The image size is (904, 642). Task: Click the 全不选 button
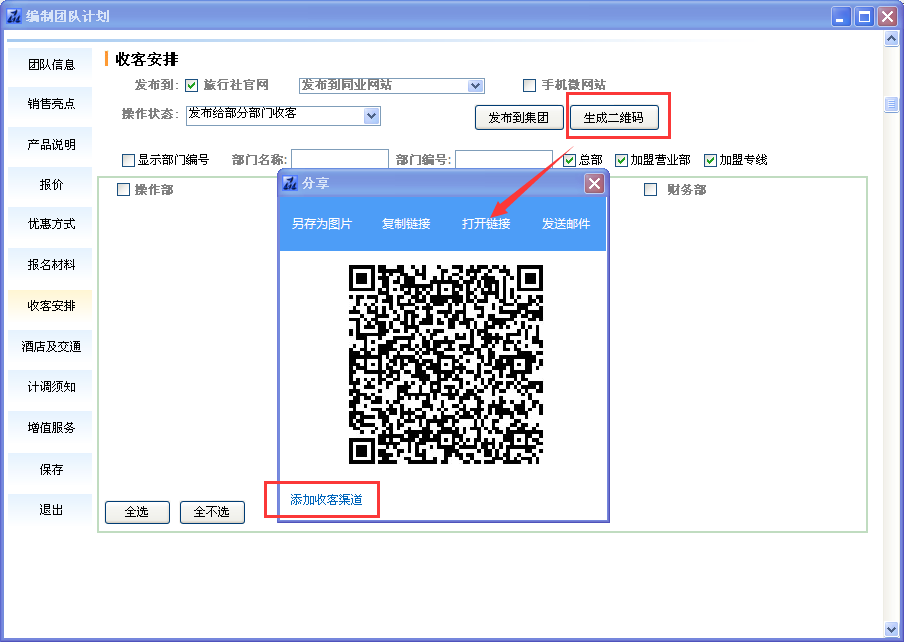(x=212, y=512)
